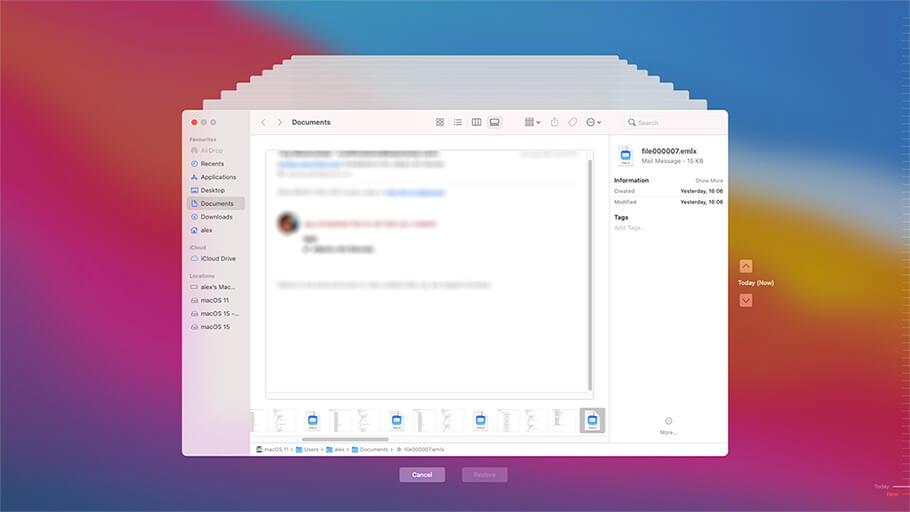Click the More actions button in the preview pane
The height and width of the screenshot is (512, 910).
[x=668, y=426]
